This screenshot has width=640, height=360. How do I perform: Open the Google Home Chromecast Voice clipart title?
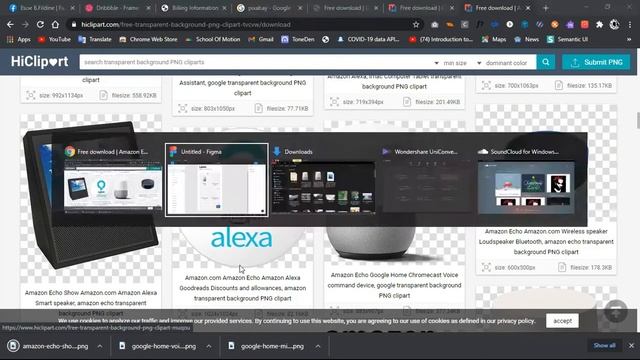coord(394,285)
